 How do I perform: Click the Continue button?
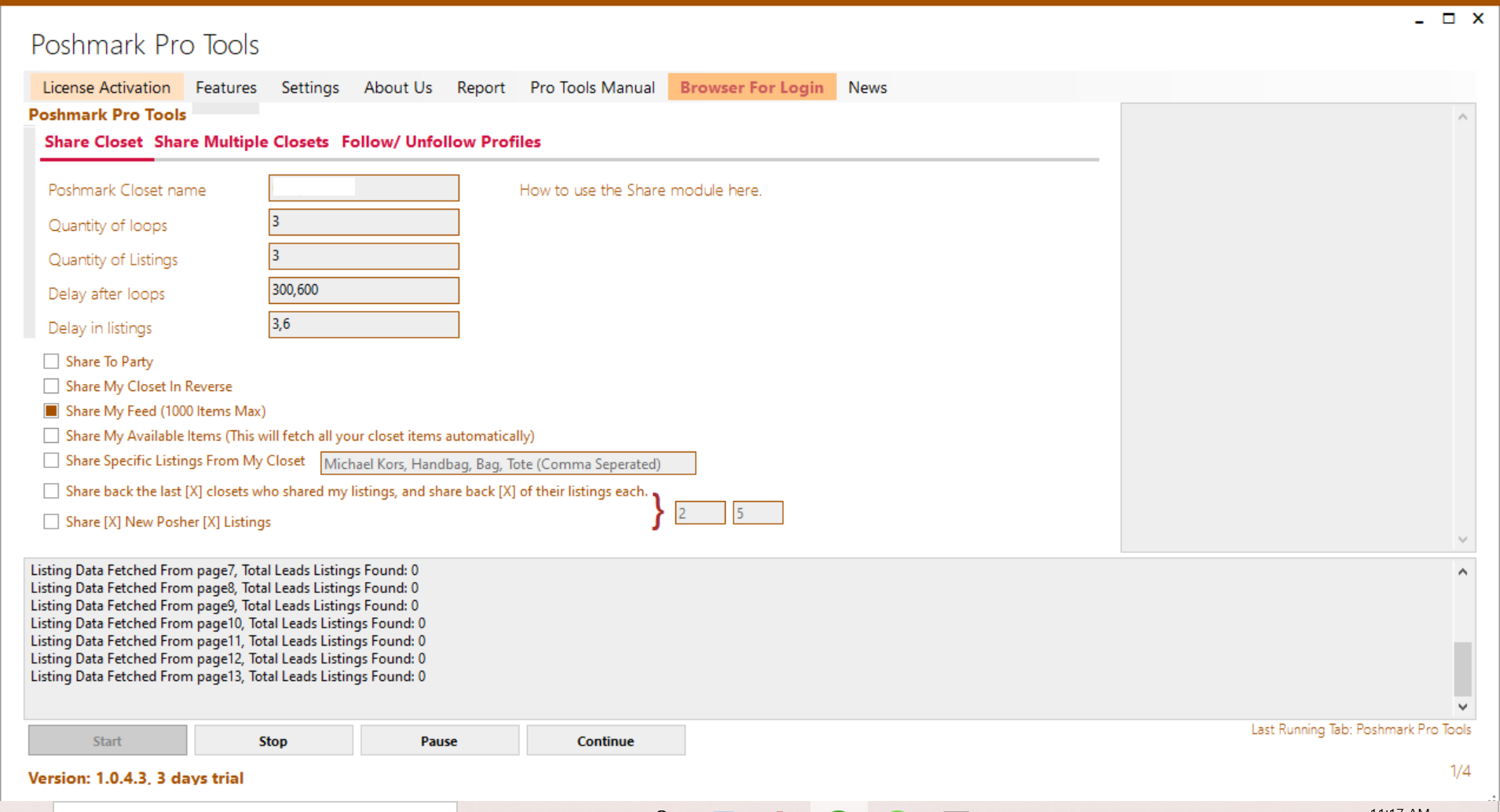point(605,741)
